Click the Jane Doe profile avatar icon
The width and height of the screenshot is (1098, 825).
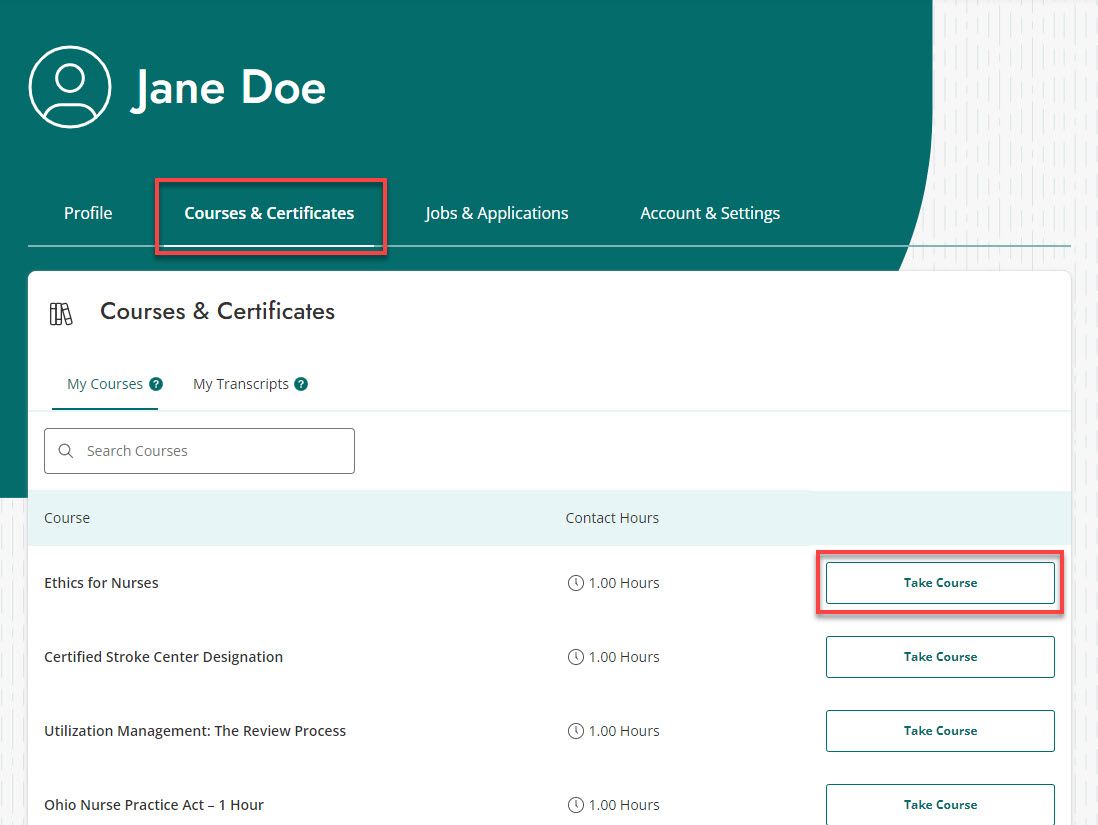[70, 87]
